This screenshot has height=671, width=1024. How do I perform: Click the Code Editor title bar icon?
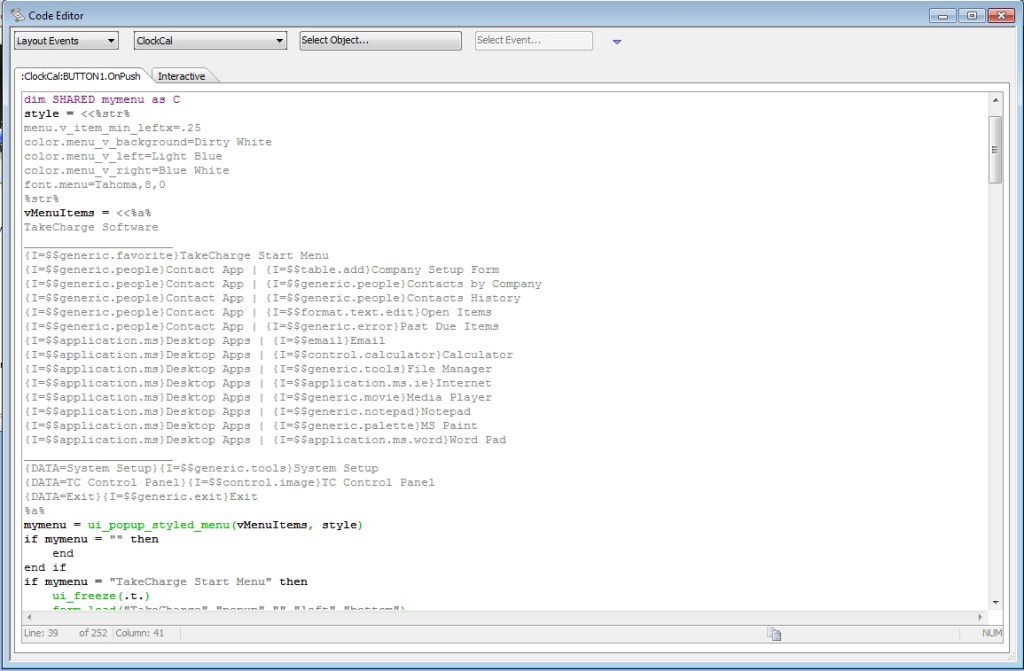(17, 15)
